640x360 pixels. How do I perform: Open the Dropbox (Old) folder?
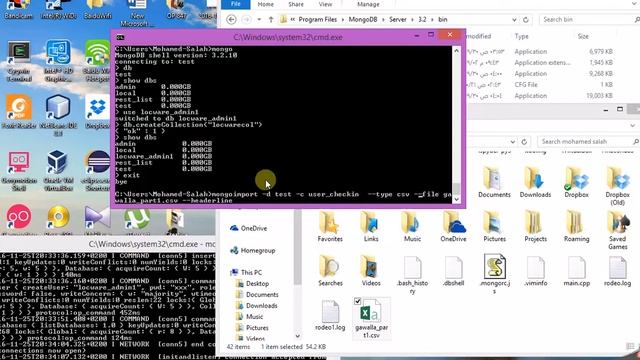(x=617, y=186)
